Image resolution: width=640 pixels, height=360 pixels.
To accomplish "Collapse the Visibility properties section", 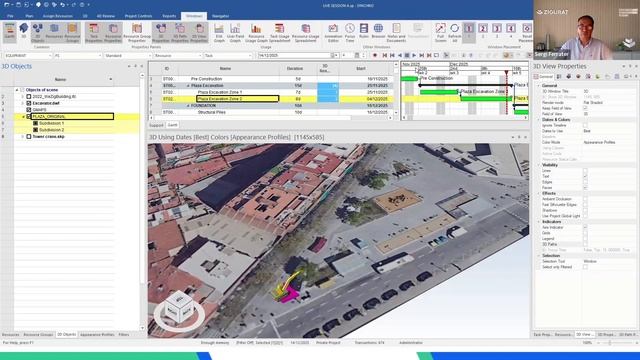I will point(539,165).
